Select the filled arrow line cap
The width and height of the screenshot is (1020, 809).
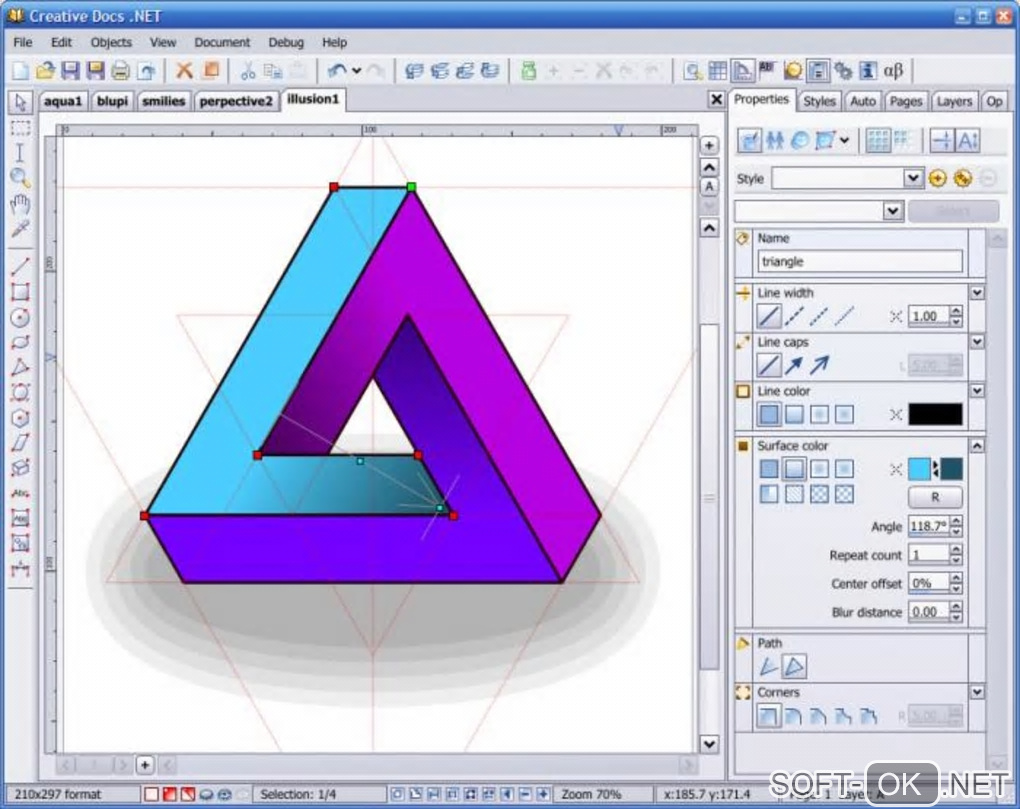(794, 365)
